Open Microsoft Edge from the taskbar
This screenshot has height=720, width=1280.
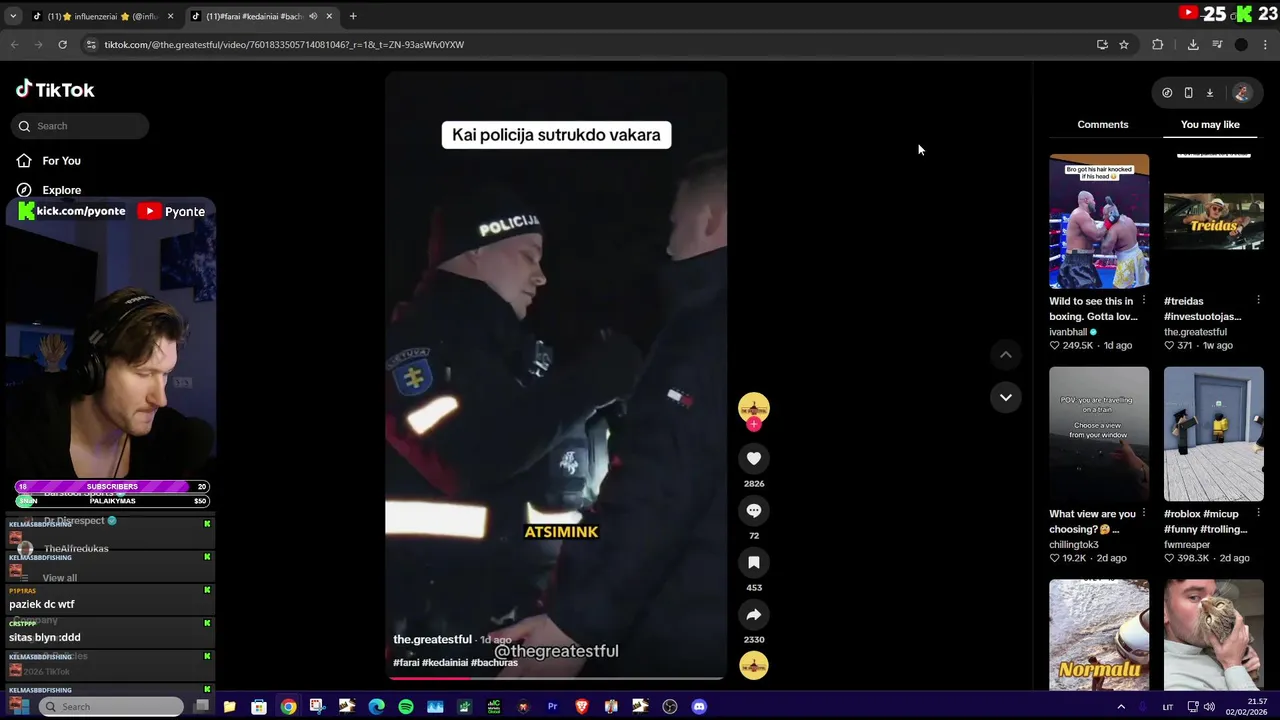click(x=376, y=706)
